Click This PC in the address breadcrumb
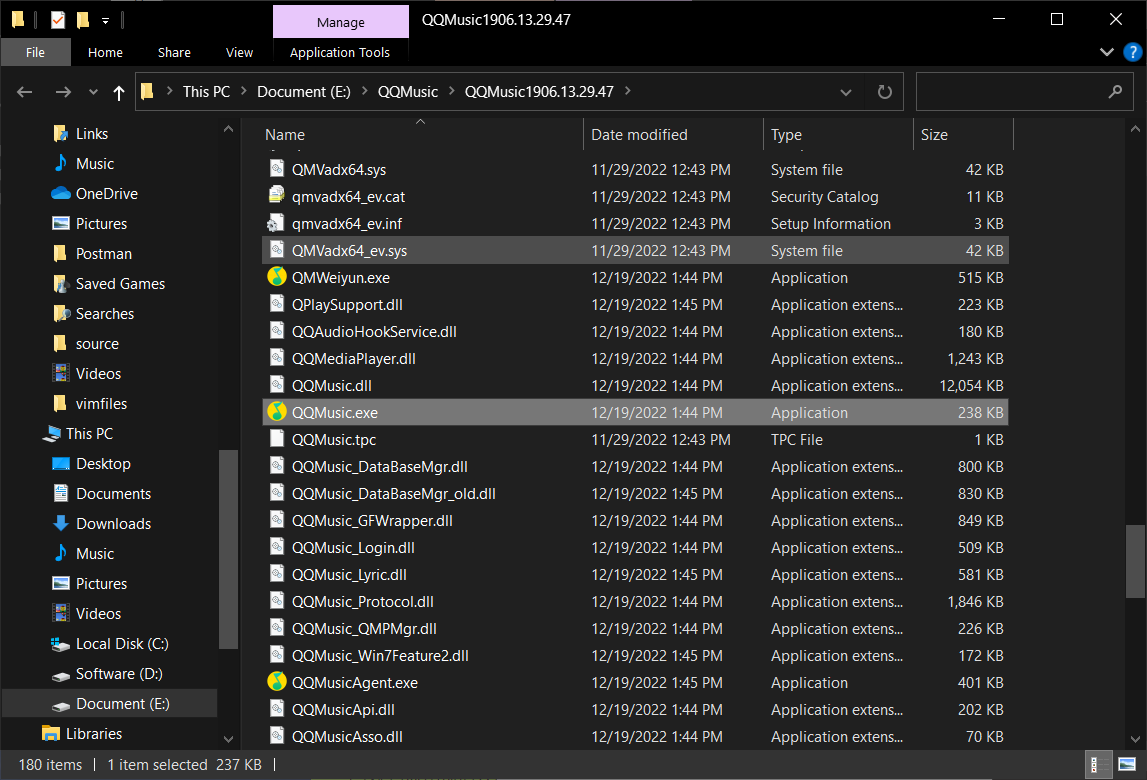The image size is (1147, 780). (206, 91)
